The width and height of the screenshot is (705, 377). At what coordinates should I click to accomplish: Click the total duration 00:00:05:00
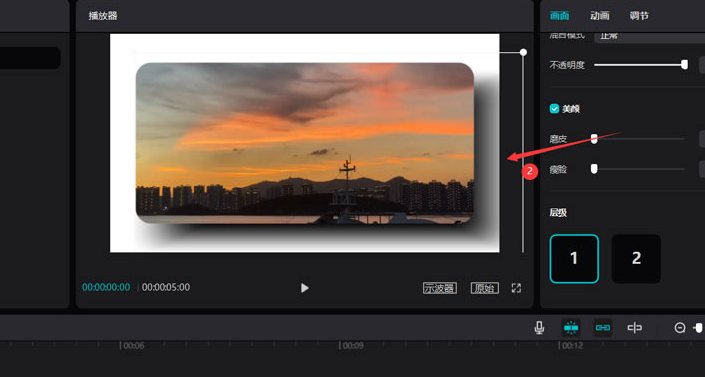(166, 287)
